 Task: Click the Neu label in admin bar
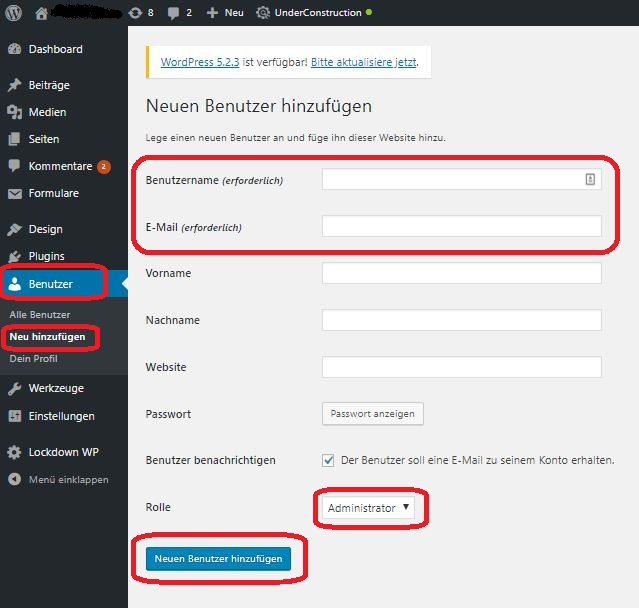(234, 13)
